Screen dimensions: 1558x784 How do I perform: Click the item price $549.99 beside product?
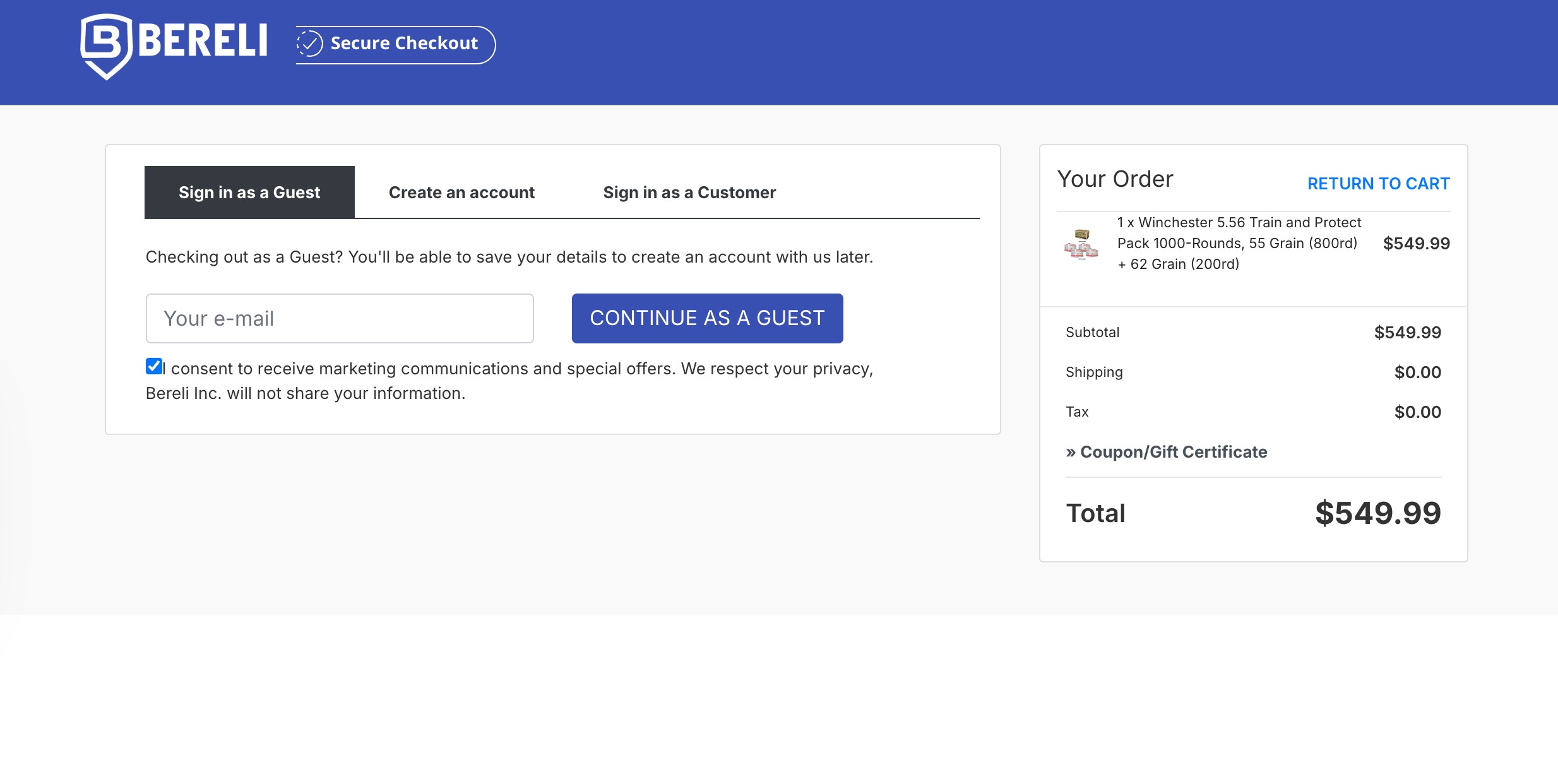click(1417, 244)
